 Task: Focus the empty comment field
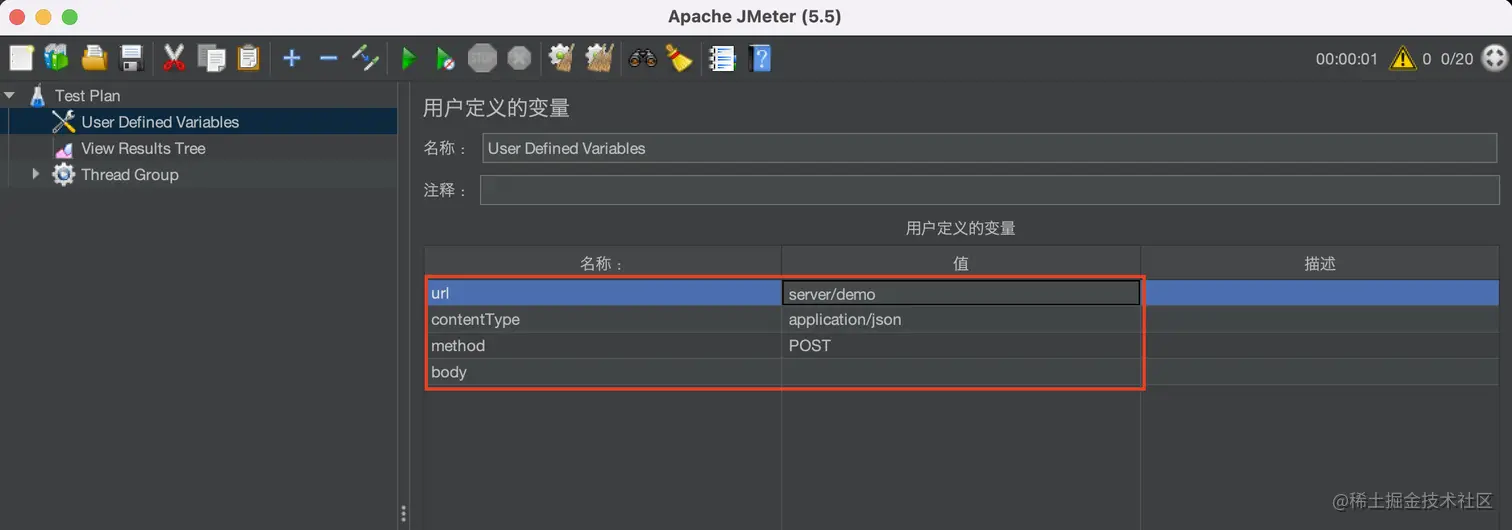tap(989, 190)
